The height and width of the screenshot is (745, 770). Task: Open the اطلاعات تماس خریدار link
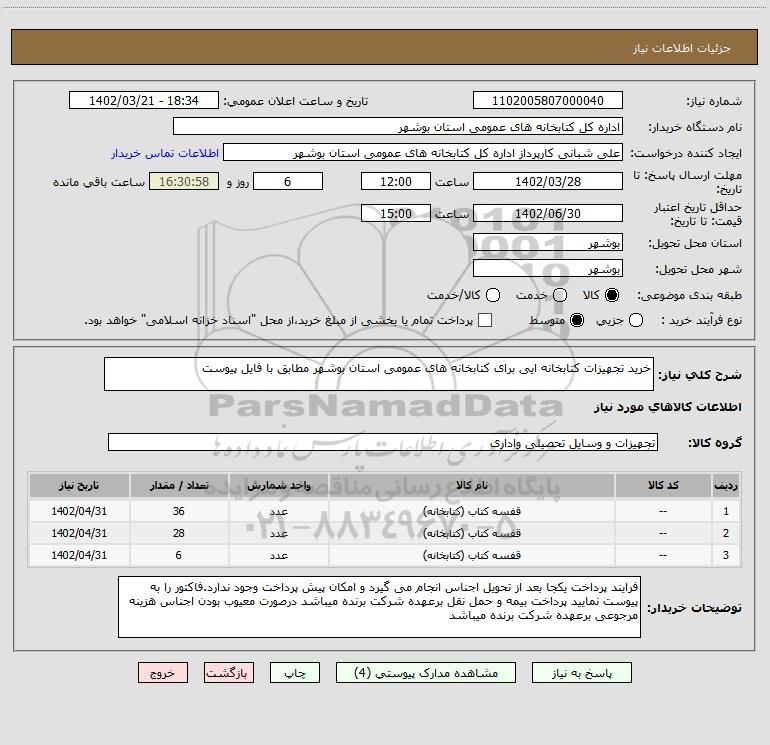point(165,153)
